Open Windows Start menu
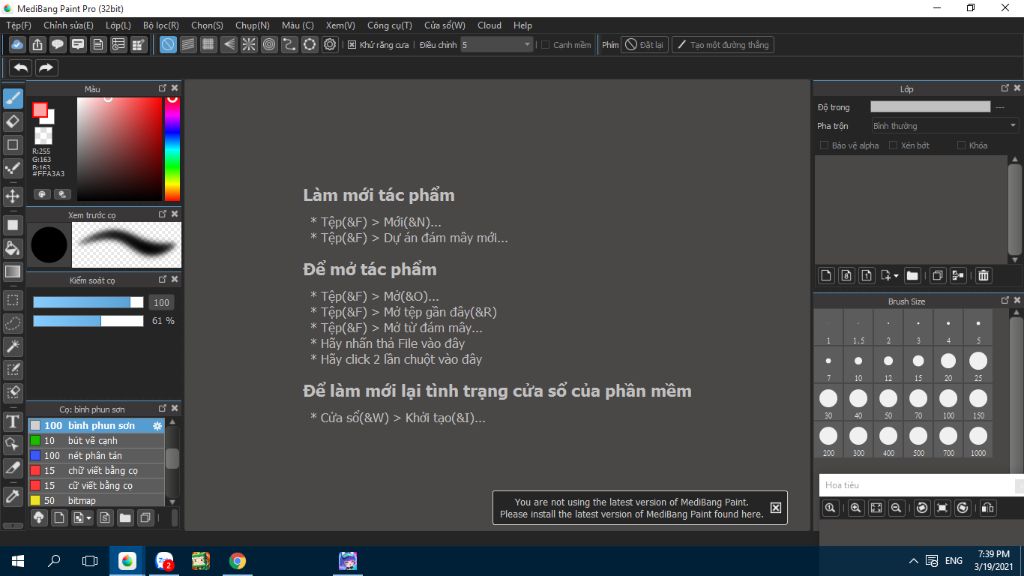 (x=18, y=561)
